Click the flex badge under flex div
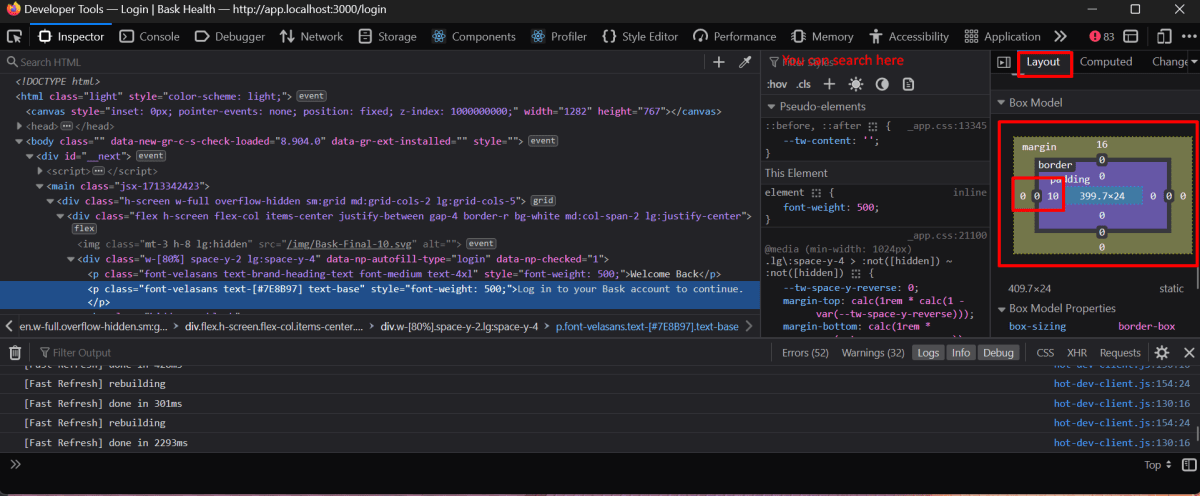 pos(85,229)
